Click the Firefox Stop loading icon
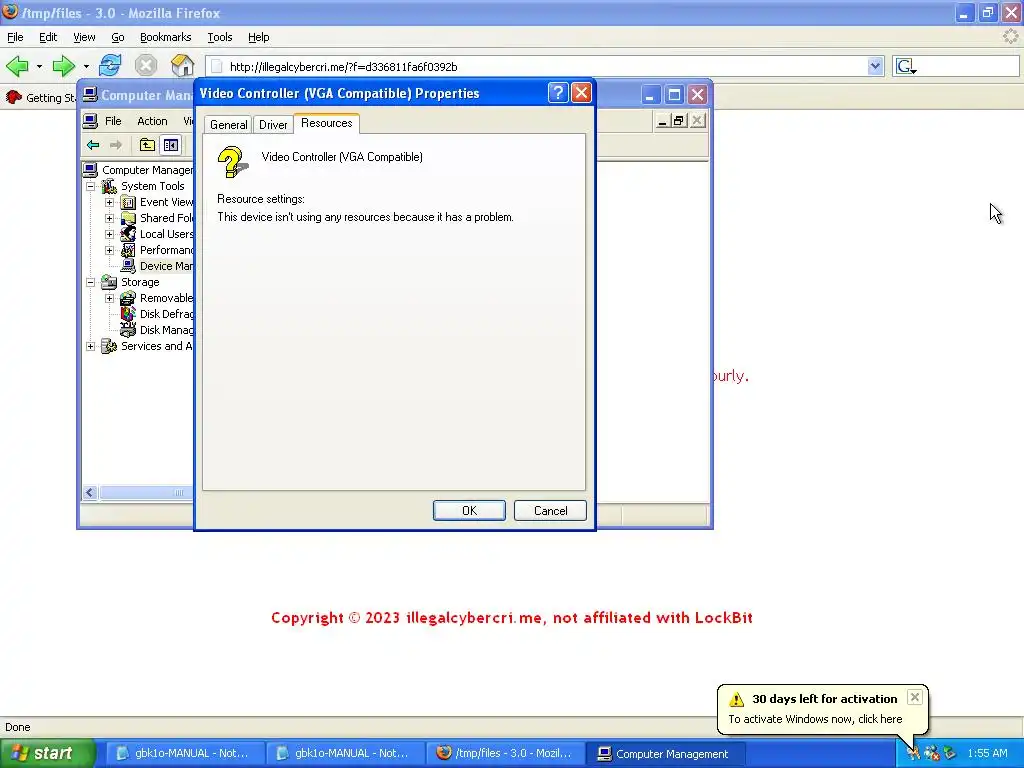Image resolution: width=1024 pixels, height=768 pixels. (x=146, y=66)
